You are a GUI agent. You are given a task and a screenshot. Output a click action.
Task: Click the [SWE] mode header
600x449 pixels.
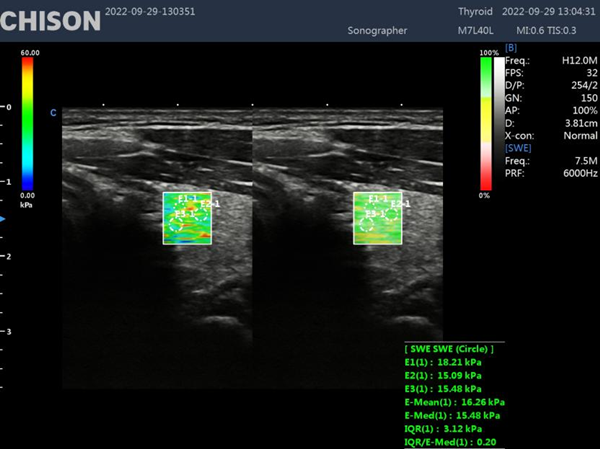(518, 148)
